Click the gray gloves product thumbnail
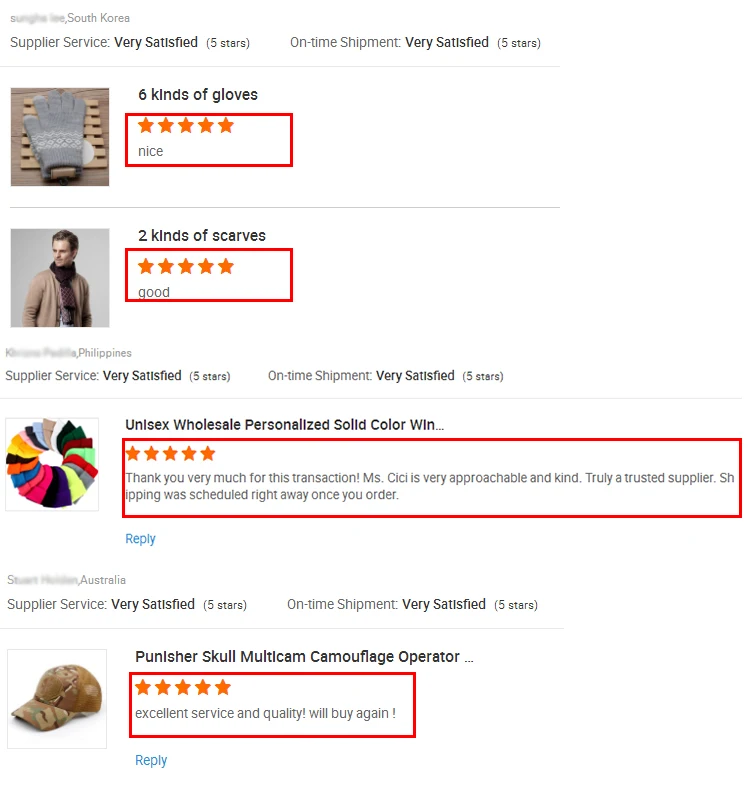 click(x=60, y=137)
